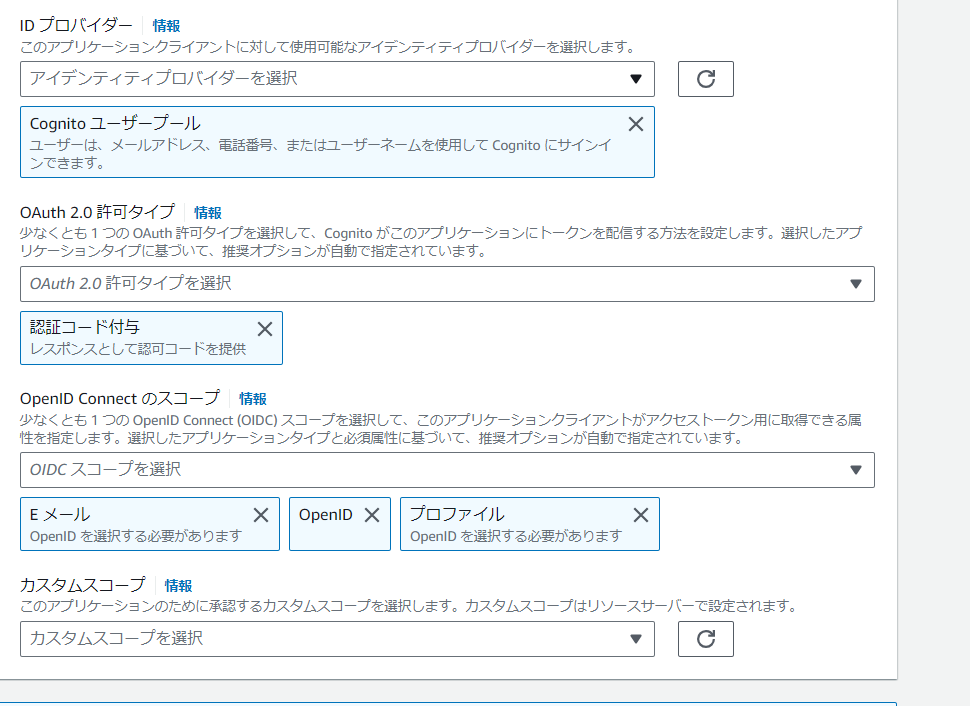Open the カスタムスコープを選択 dropdown
The image size is (970, 706).
pyautogui.click(x=340, y=638)
